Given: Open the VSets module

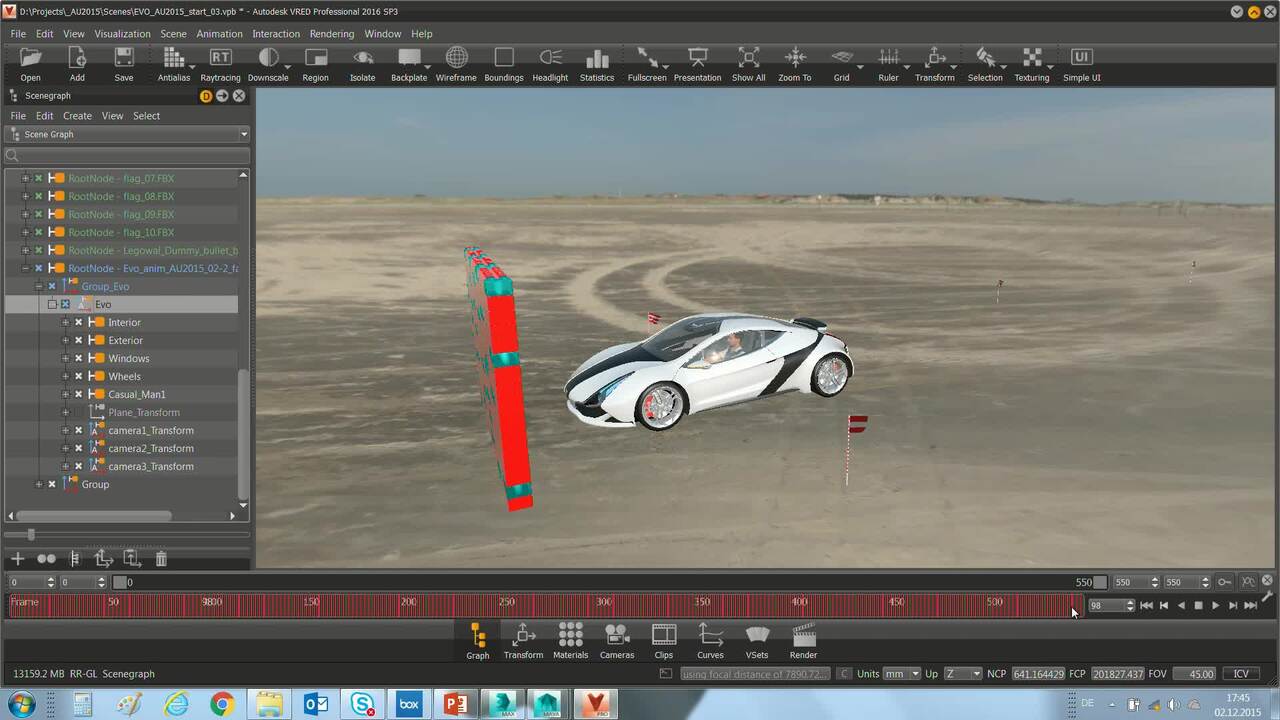Looking at the screenshot, I should 757,641.
